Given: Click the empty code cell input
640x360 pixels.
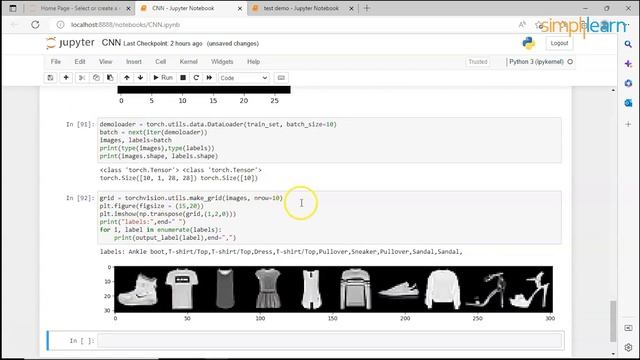Looking at the screenshot, I should pos(330,340).
